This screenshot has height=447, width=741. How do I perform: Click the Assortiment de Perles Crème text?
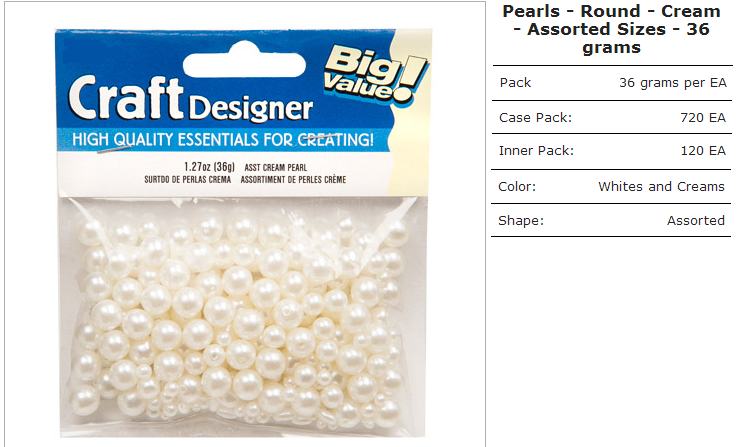293,180
